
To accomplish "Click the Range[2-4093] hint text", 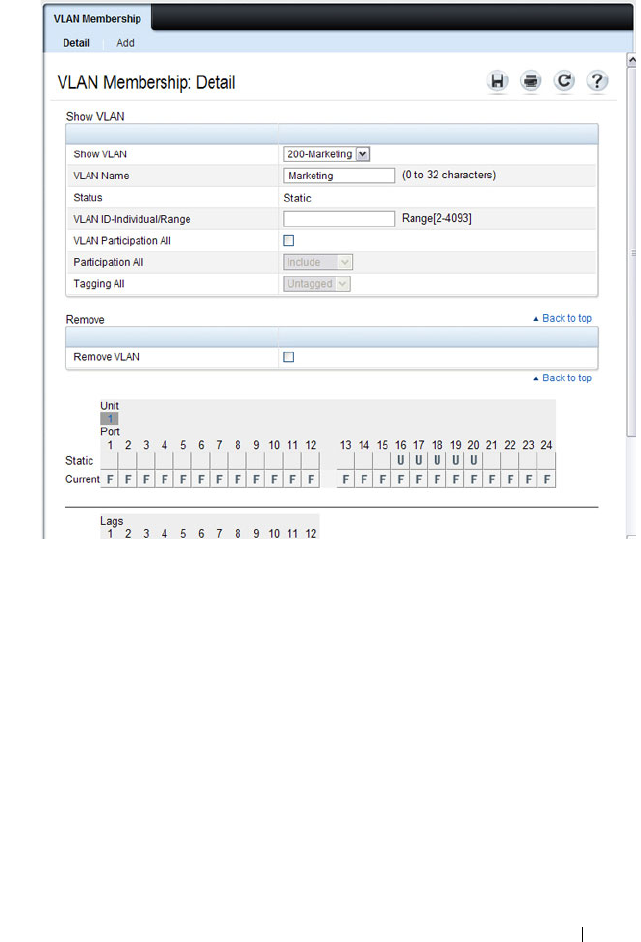I will (437, 218).
